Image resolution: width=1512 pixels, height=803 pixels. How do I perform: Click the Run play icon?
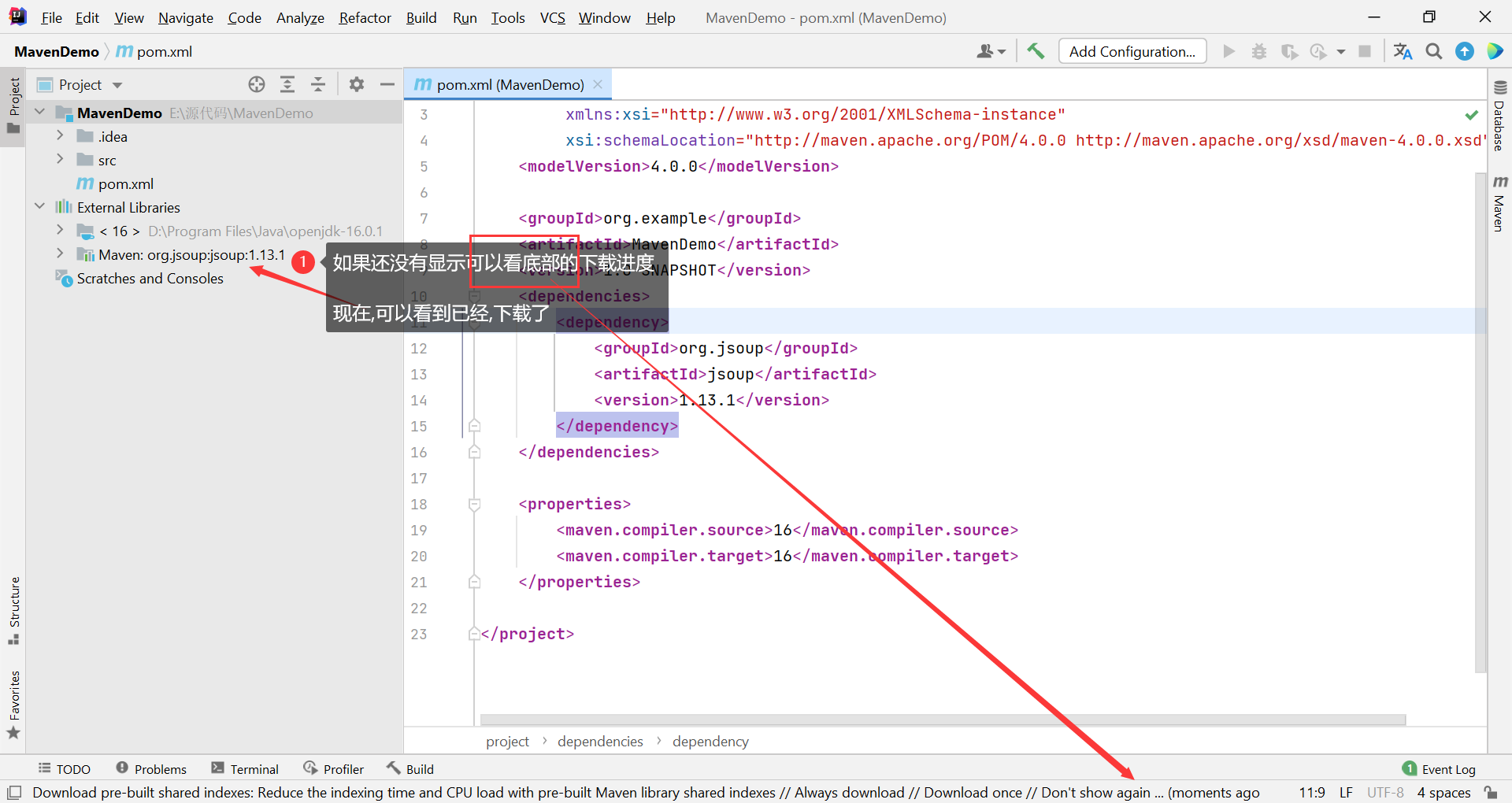pos(1228,51)
